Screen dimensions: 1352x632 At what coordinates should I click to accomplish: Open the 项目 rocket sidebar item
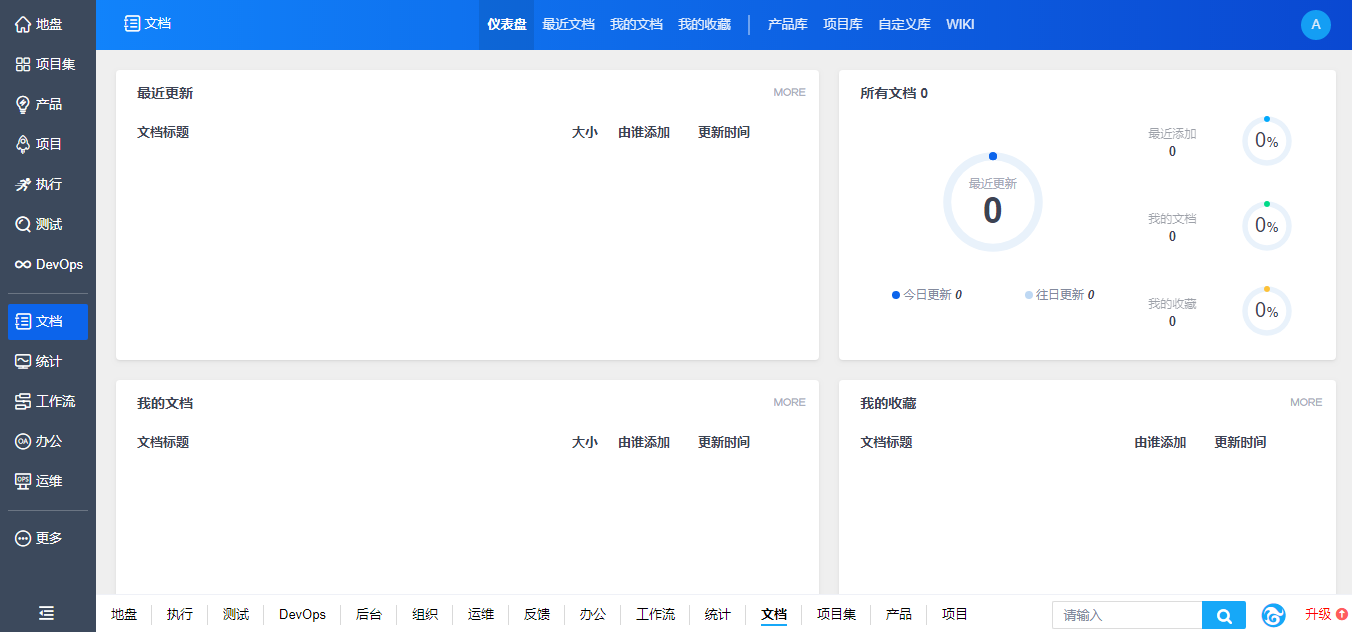coord(47,144)
